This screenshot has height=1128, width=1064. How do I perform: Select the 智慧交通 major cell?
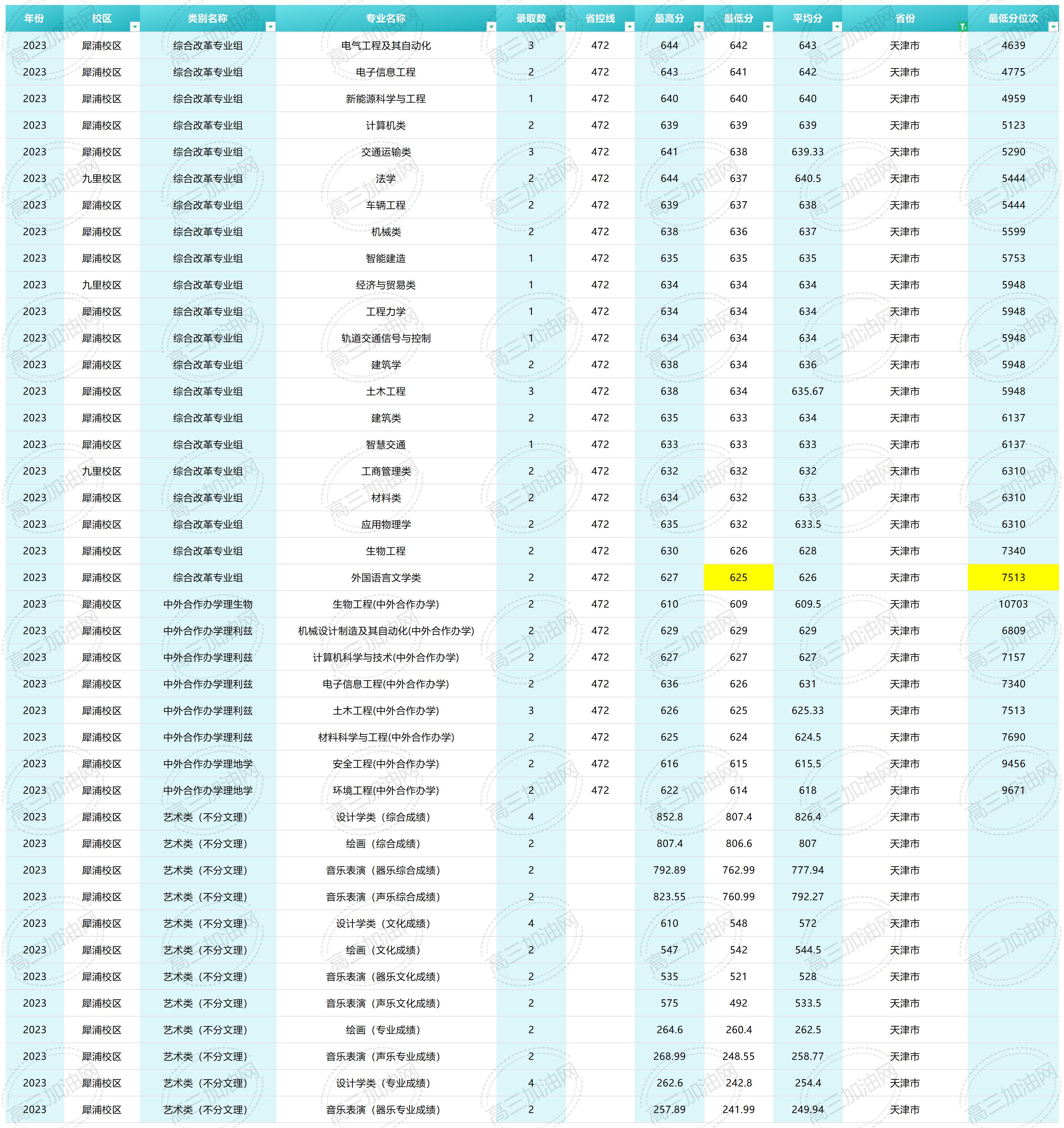[x=386, y=444]
